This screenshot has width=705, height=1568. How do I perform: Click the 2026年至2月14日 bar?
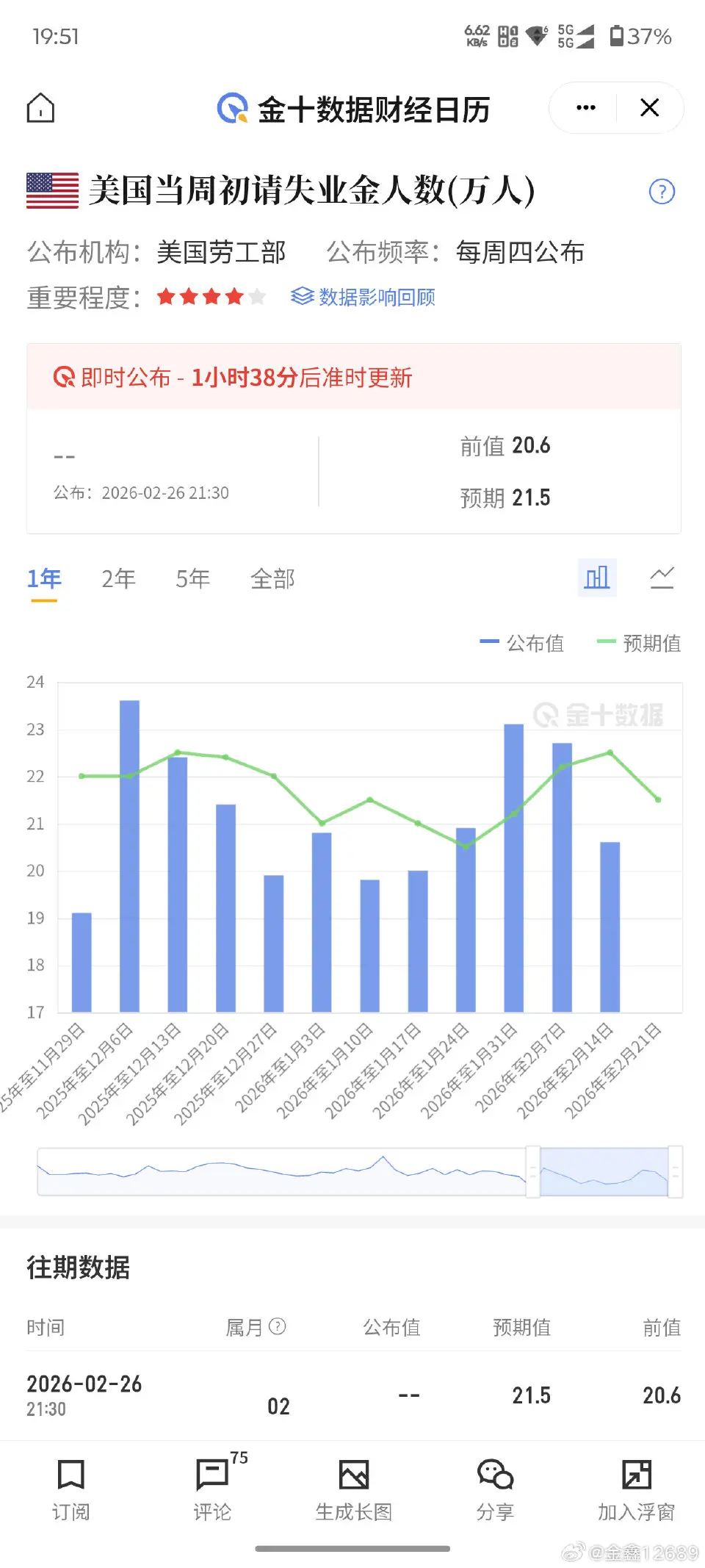point(610,927)
